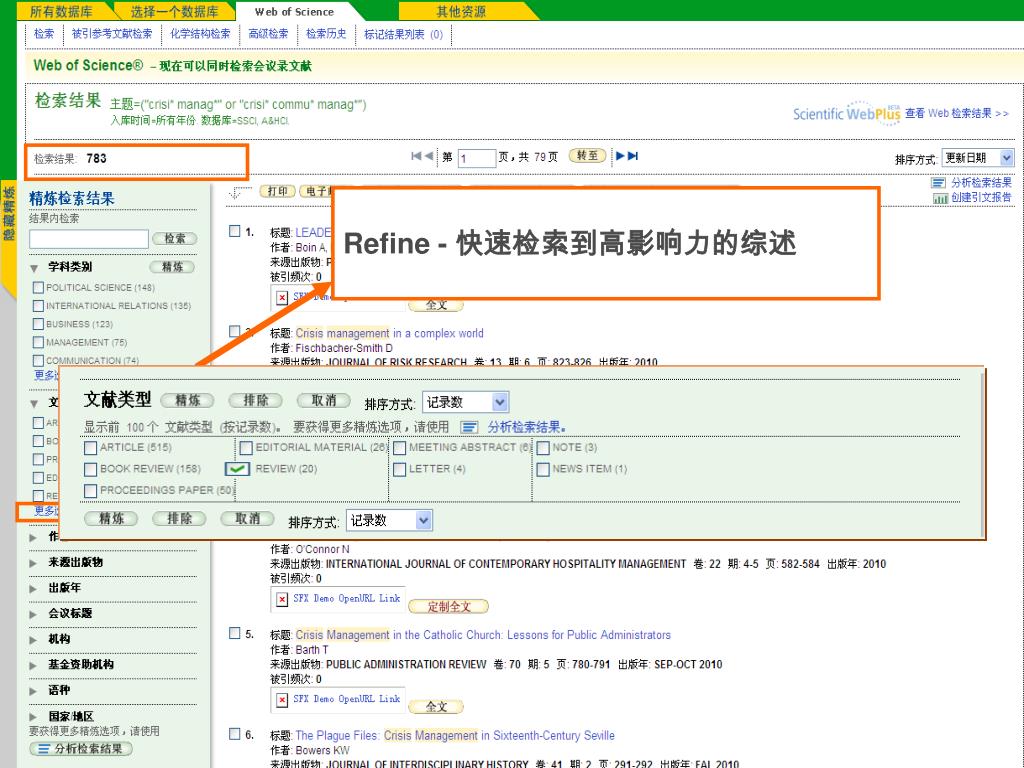Open 'The Plague Files' article title
Image resolution: width=1024 pixels, height=768 pixels.
click(455, 735)
